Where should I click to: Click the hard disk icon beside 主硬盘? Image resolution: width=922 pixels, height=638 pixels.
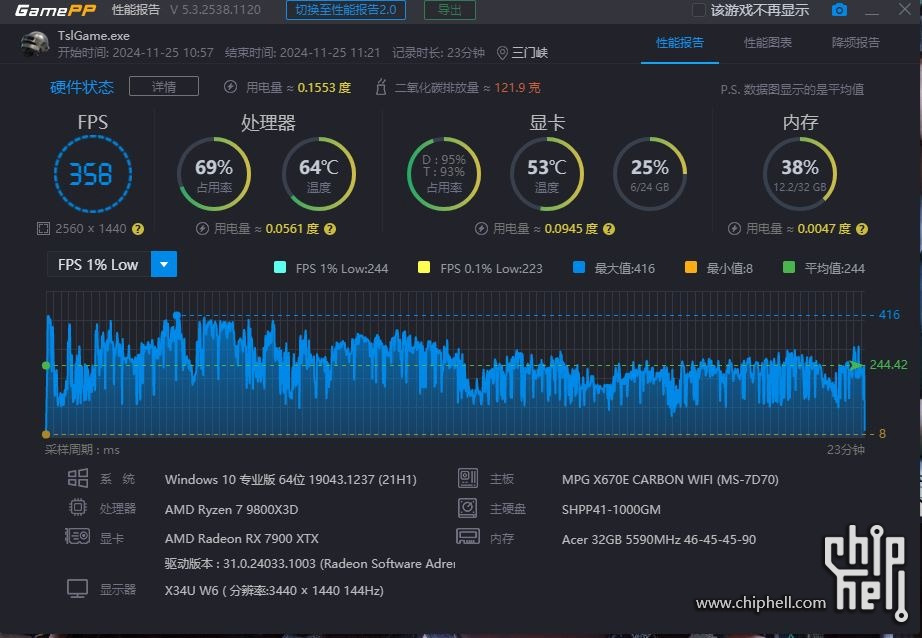tap(468, 507)
